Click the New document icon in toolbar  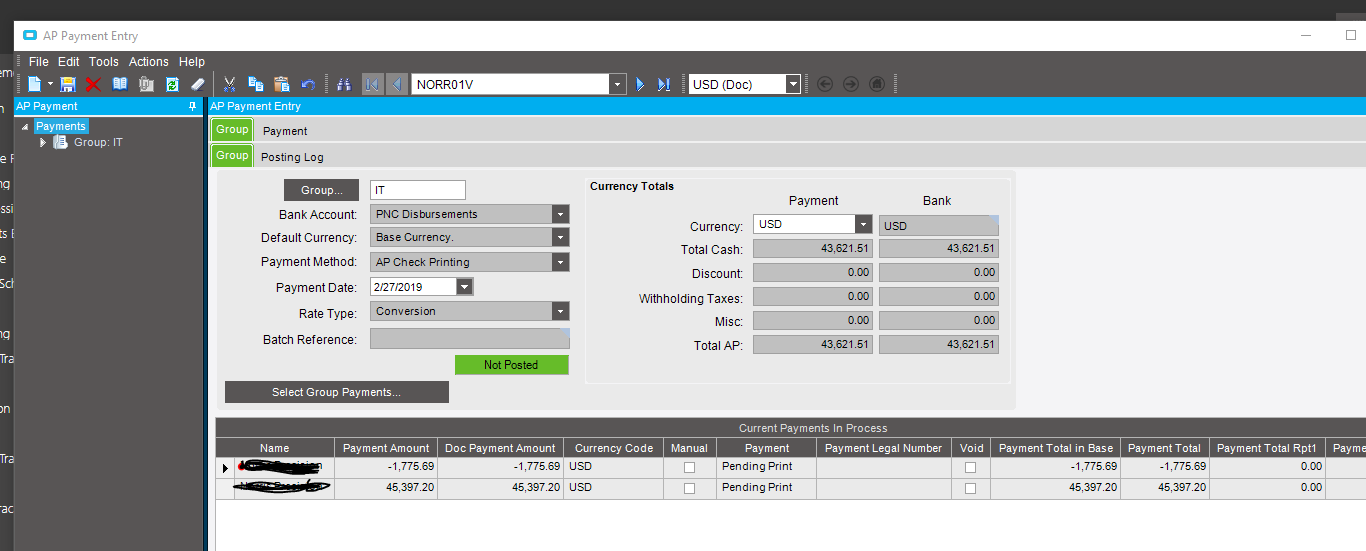point(34,85)
